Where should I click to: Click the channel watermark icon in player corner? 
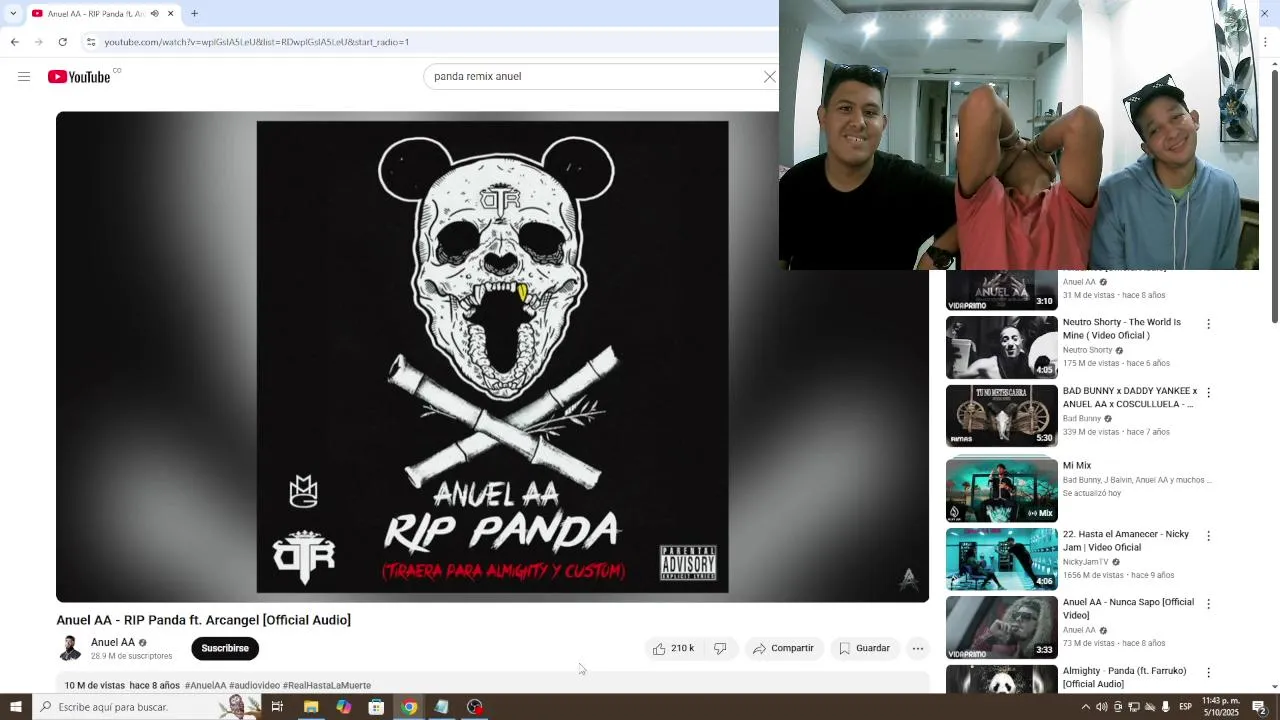pyautogui.click(x=908, y=579)
